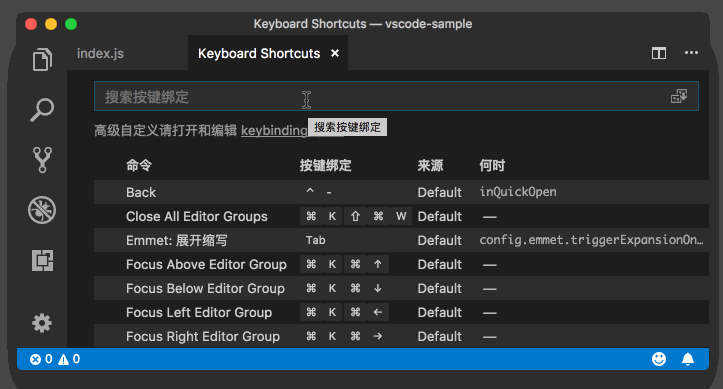Image resolution: width=723 pixels, height=389 pixels.
Task: Select Focus Right Editor Group command
Action: coord(401,336)
